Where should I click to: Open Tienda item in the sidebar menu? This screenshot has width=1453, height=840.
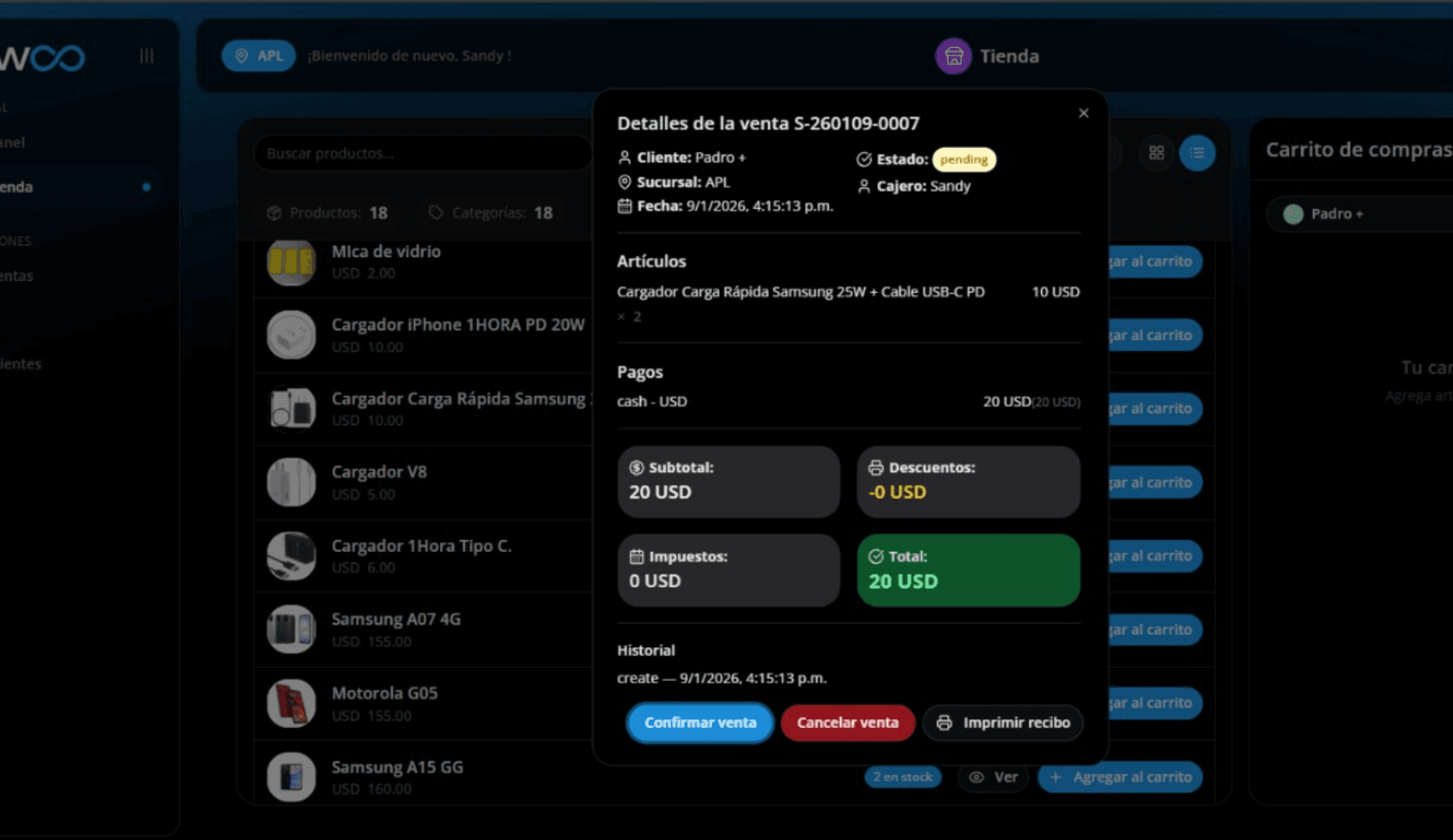click(x=18, y=187)
